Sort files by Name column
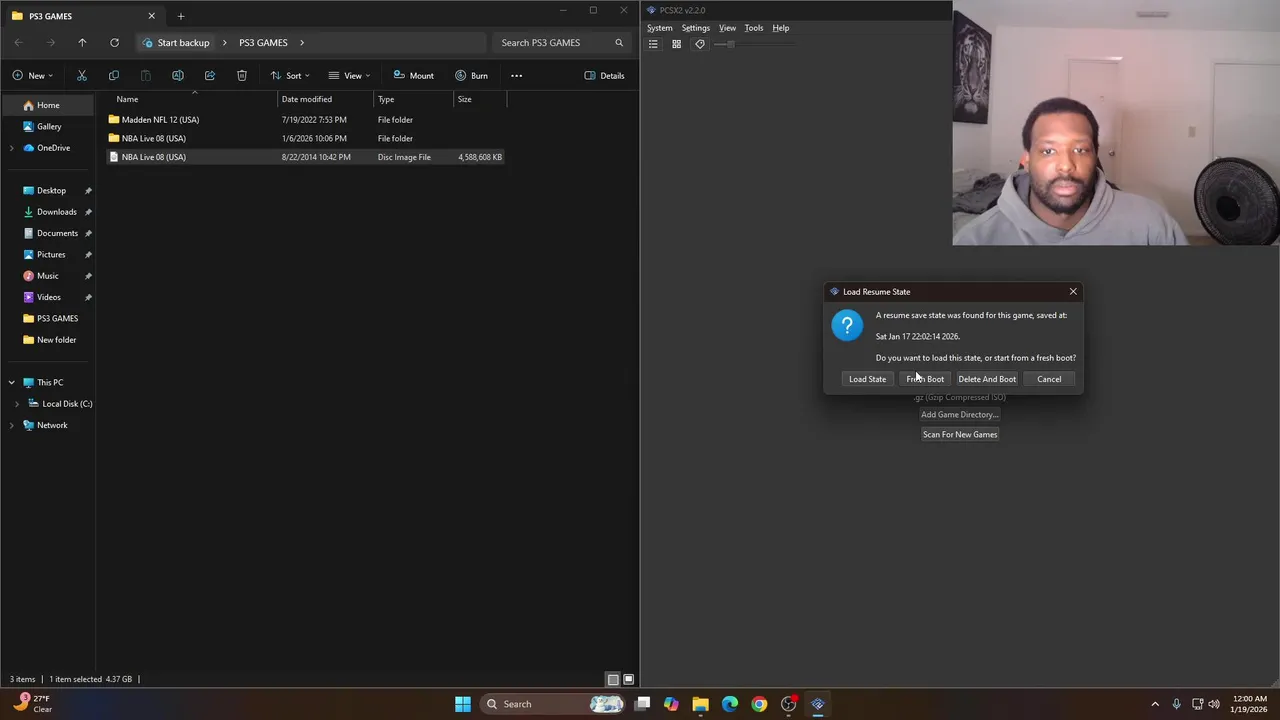 tap(127, 99)
